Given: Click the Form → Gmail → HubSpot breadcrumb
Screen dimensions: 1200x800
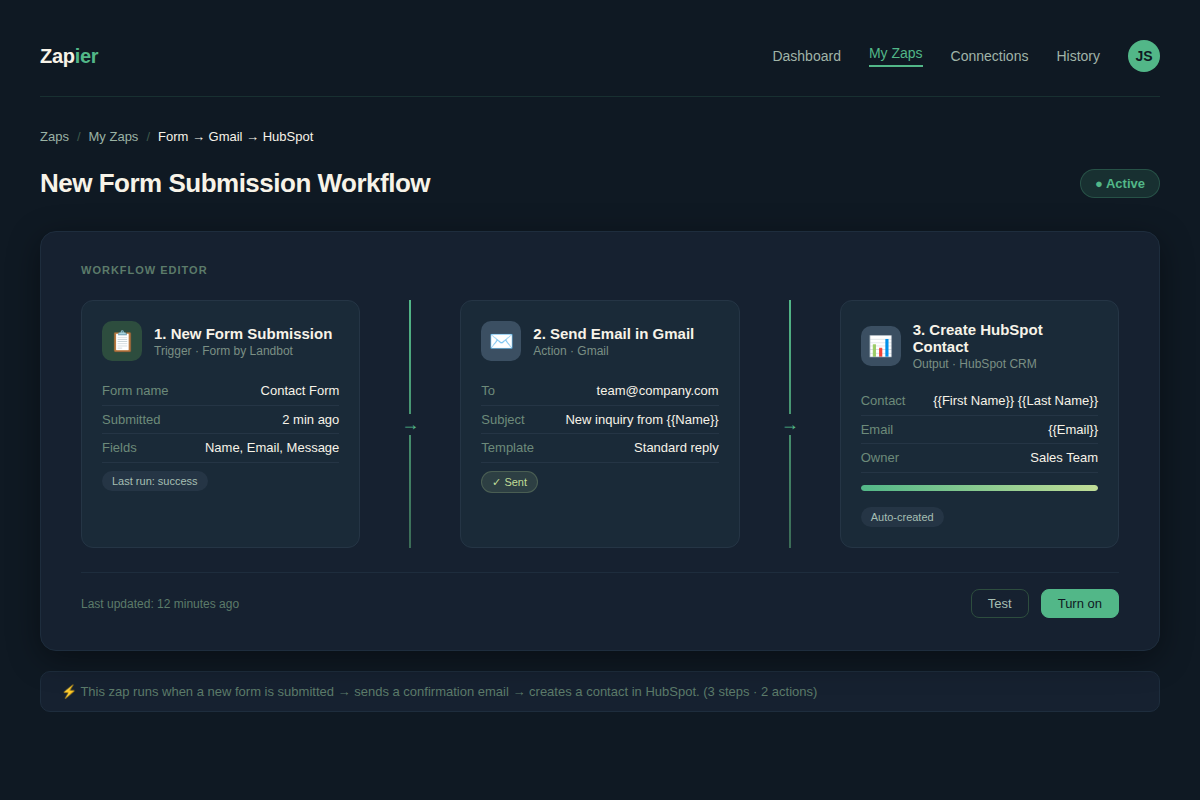Looking at the screenshot, I should click(x=236, y=137).
